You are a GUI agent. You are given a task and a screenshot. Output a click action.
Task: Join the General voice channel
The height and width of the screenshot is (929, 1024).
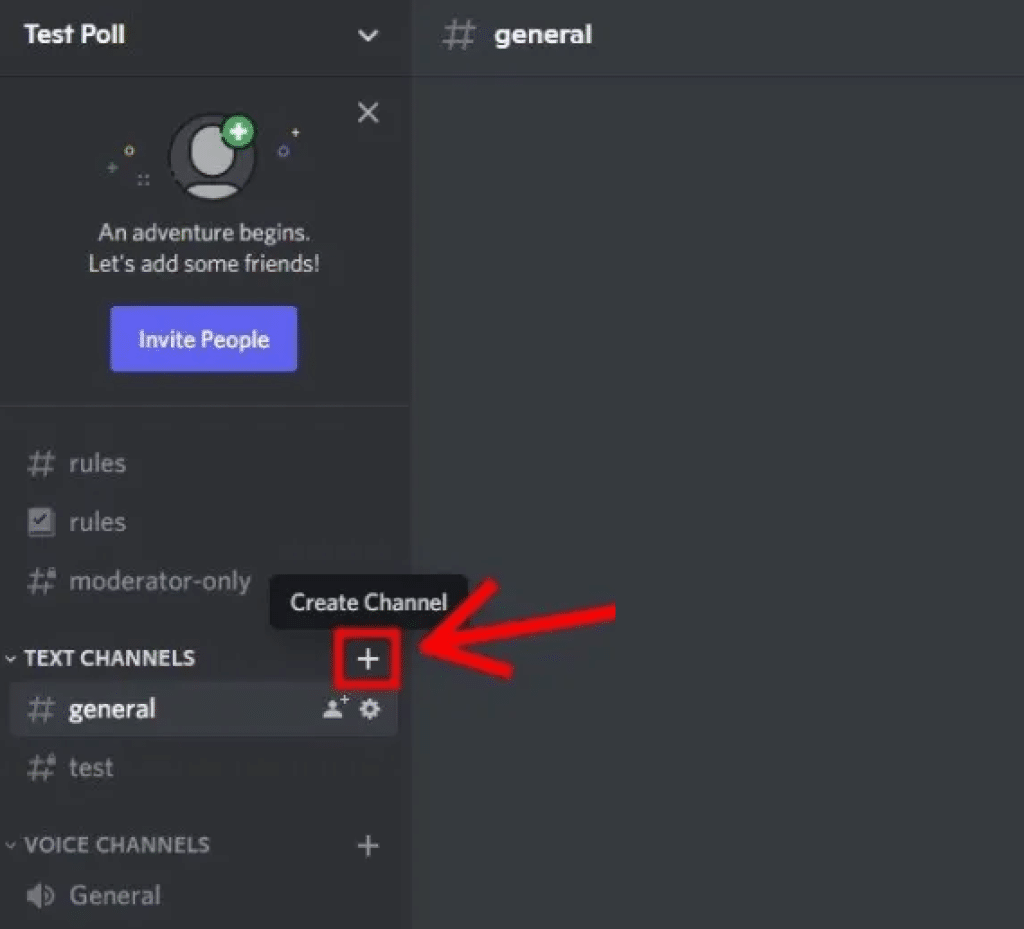click(x=115, y=895)
